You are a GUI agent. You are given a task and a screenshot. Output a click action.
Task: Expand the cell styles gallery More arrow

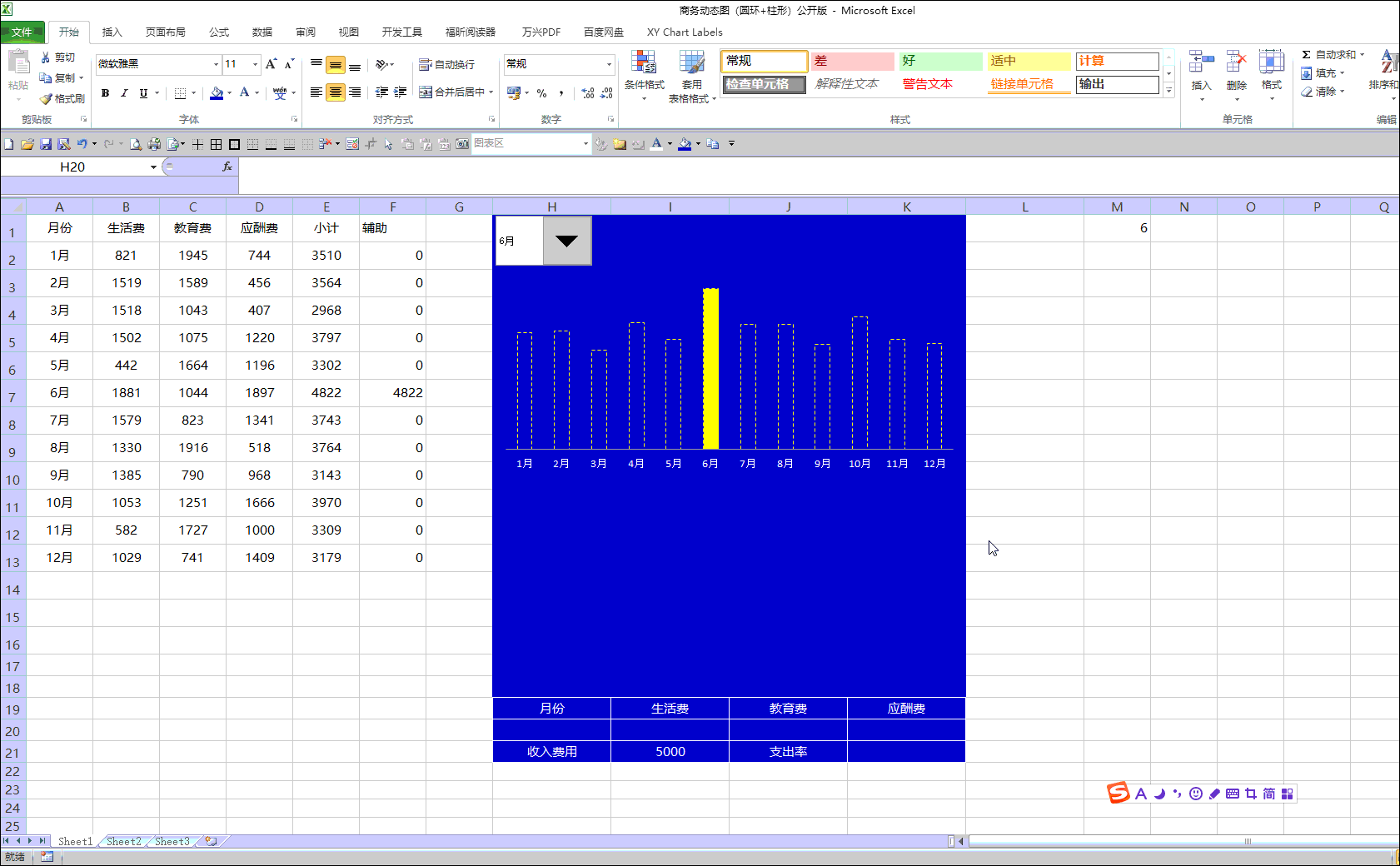(x=1169, y=91)
